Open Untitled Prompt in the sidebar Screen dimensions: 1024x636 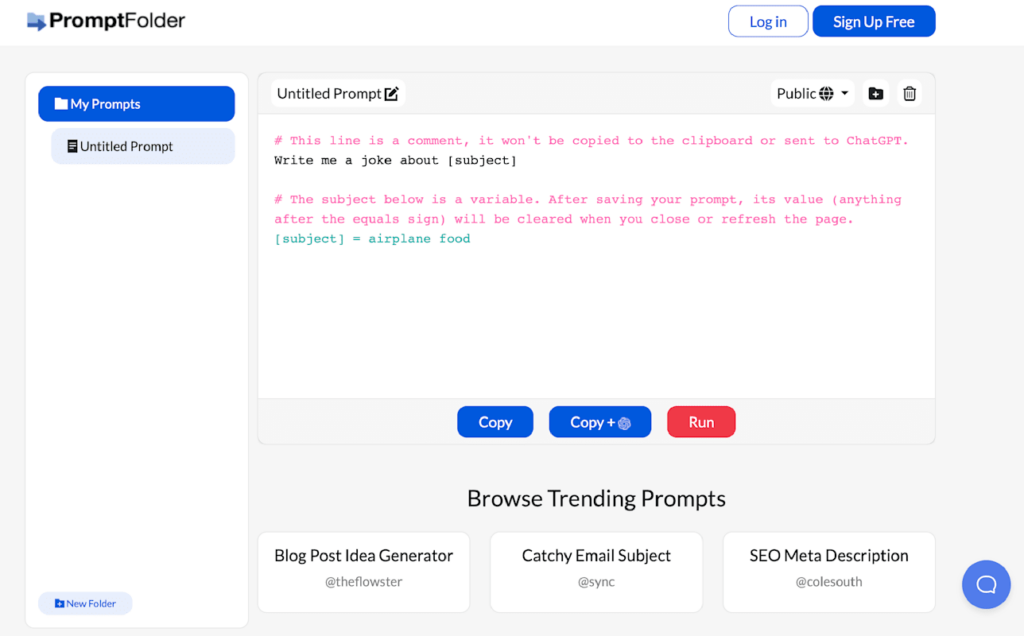pyautogui.click(x=143, y=146)
